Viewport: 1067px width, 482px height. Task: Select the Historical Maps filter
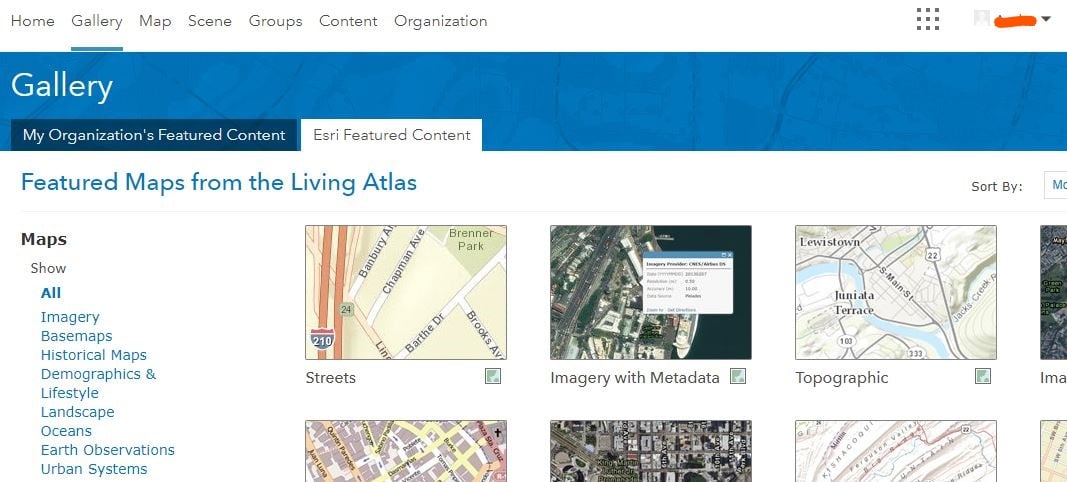pos(94,355)
